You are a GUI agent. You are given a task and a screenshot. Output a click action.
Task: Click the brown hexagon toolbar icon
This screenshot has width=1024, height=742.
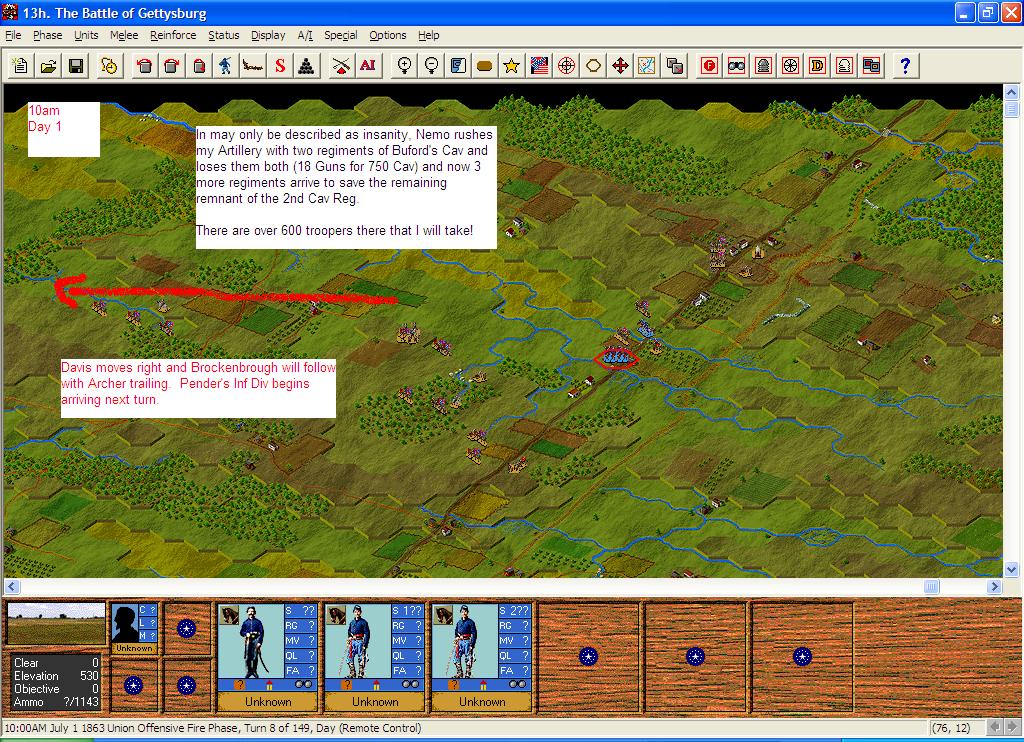tap(485, 65)
